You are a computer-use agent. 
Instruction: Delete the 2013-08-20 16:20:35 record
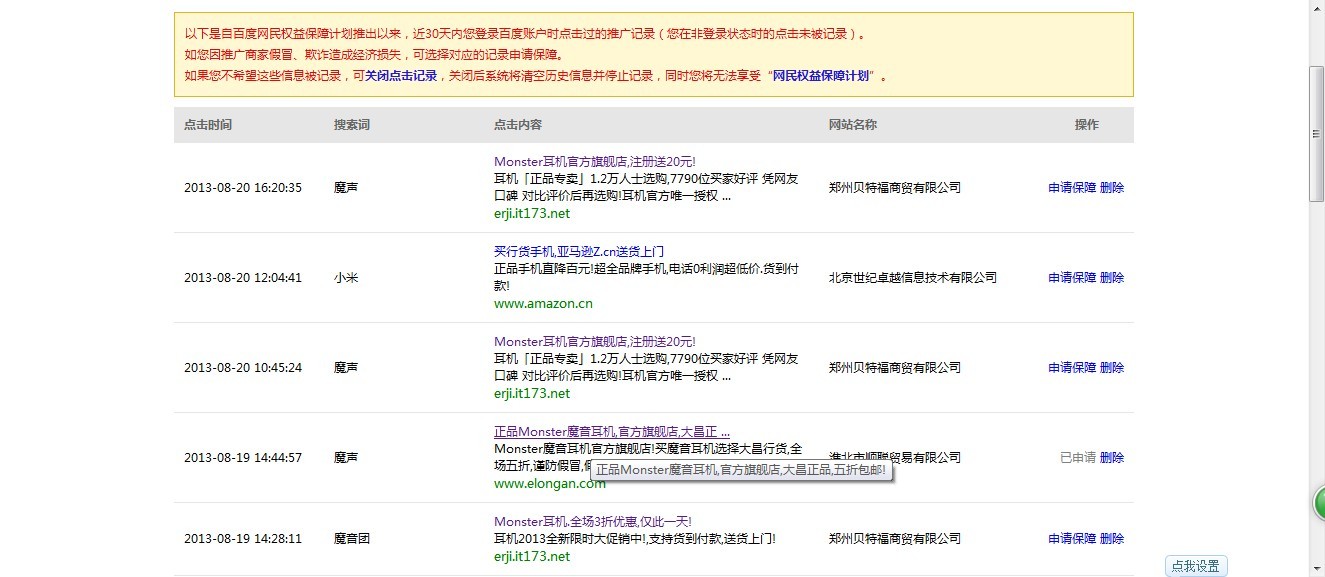(x=1112, y=188)
